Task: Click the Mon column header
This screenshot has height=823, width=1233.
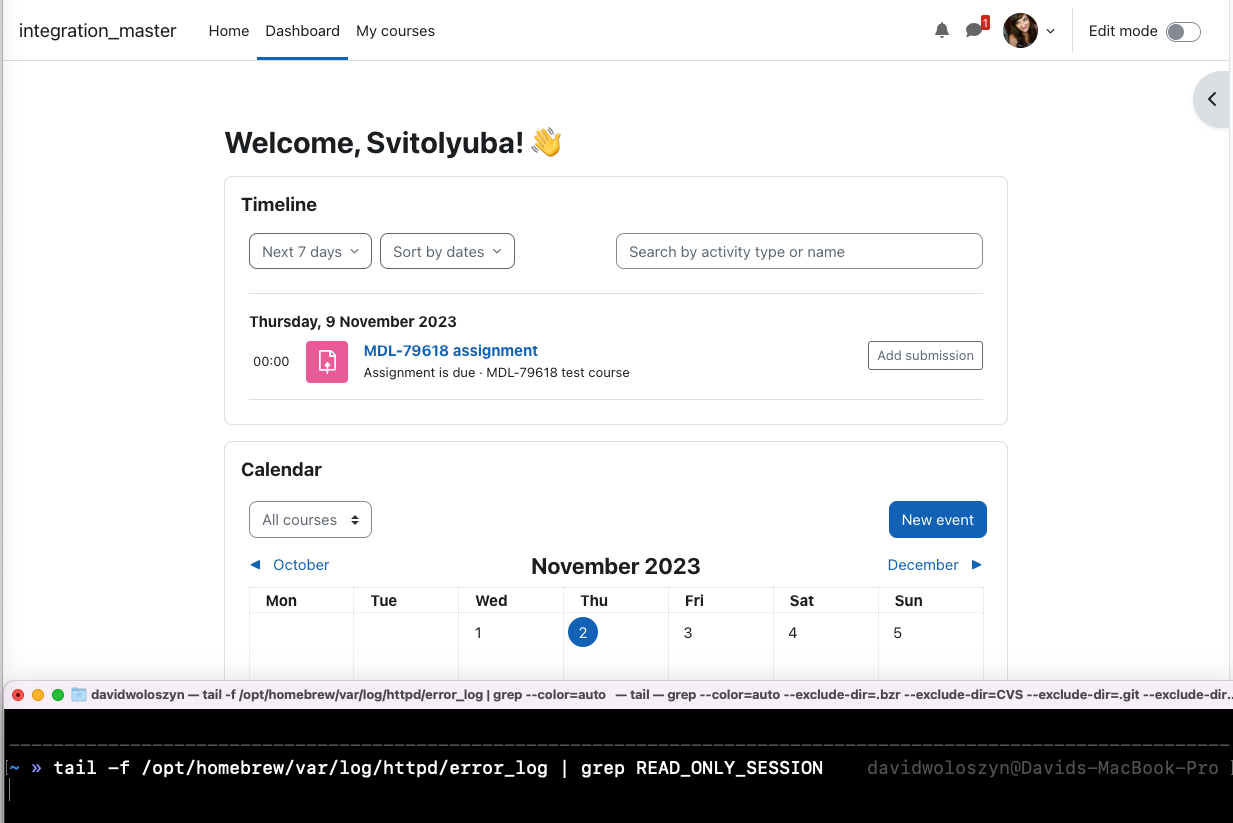Action: 281,601
